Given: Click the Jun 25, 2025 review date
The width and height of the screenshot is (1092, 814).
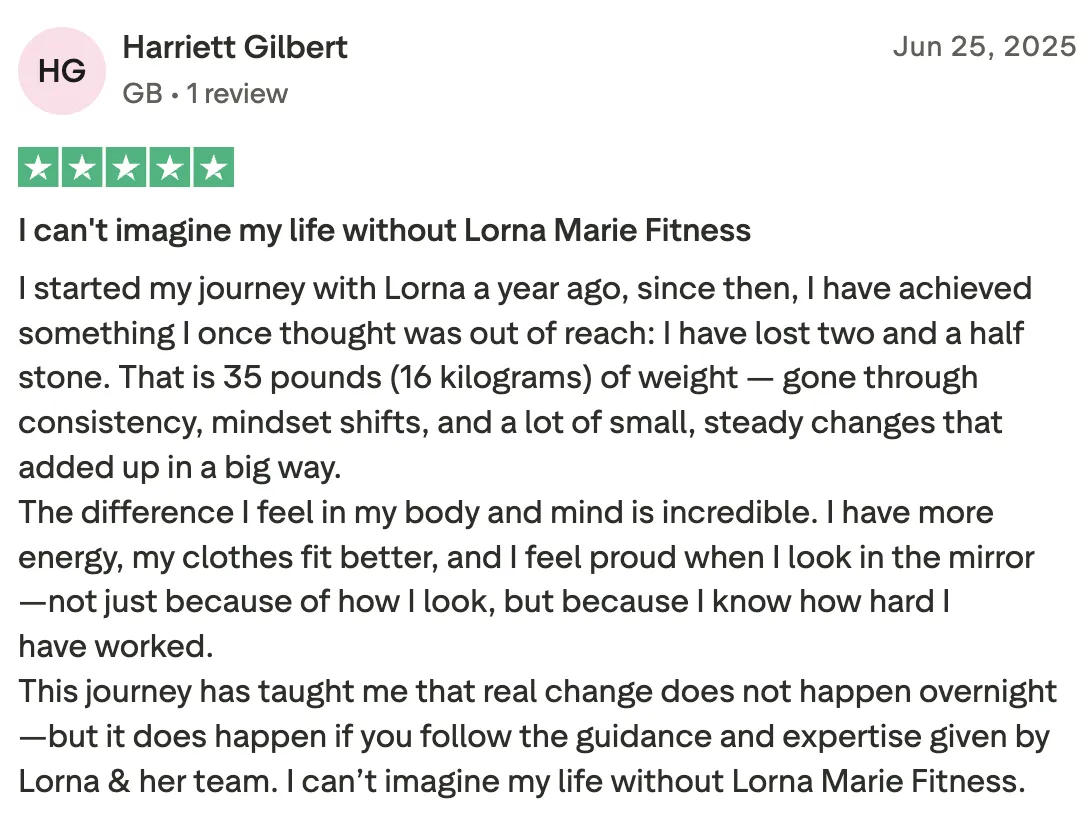Looking at the screenshot, I should pos(985,47).
